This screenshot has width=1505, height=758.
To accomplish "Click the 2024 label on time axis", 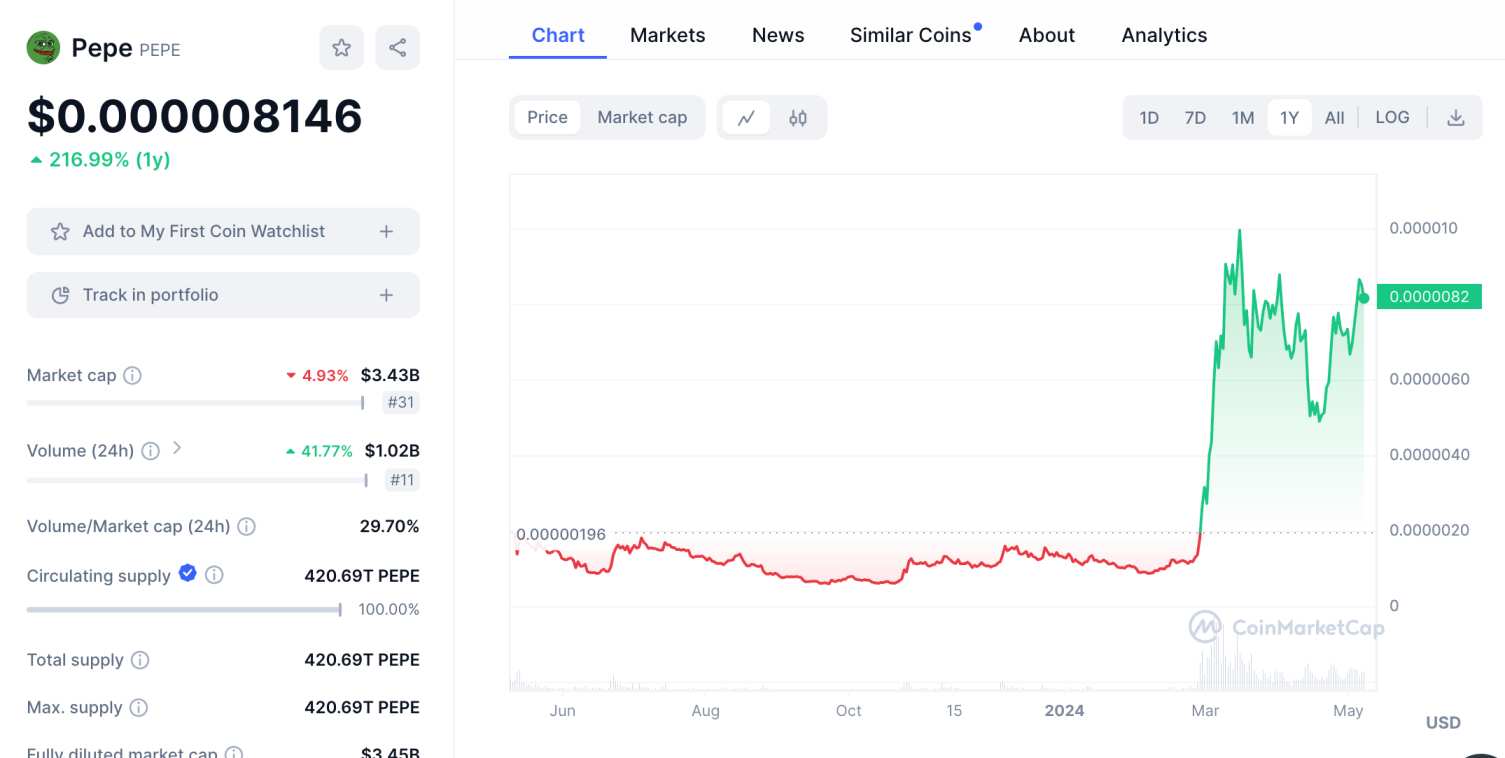I will pos(1064,711).
